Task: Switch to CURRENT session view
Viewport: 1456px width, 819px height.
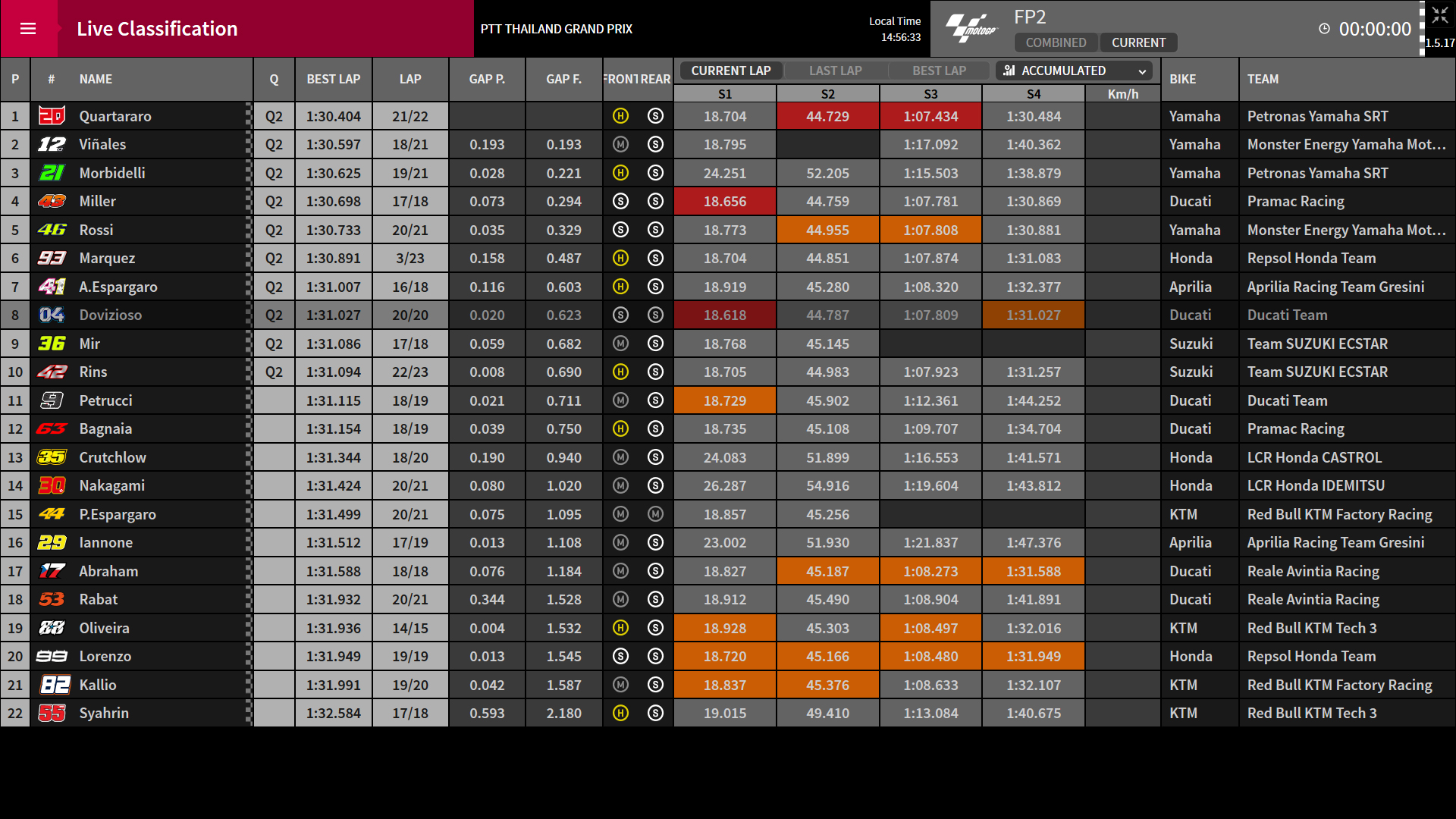Action: click(x=1138, y=42)
